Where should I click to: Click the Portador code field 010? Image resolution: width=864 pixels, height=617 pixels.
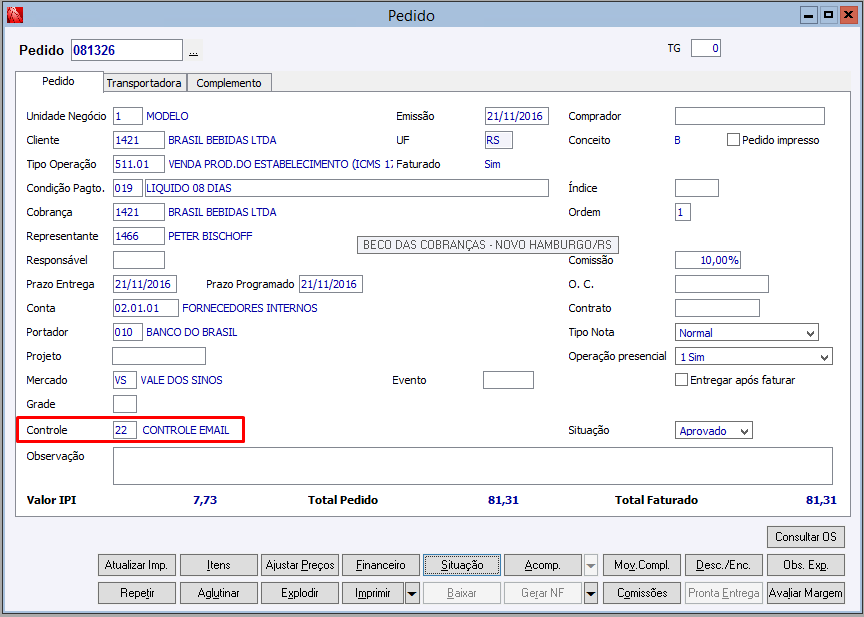point(128,332)
